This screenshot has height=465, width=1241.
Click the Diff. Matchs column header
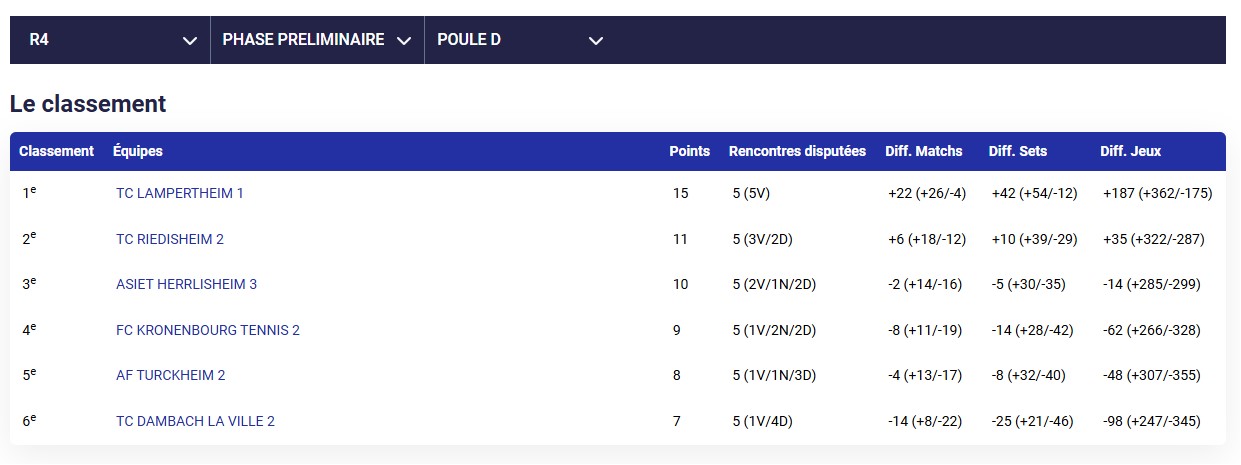click(924, 151)
